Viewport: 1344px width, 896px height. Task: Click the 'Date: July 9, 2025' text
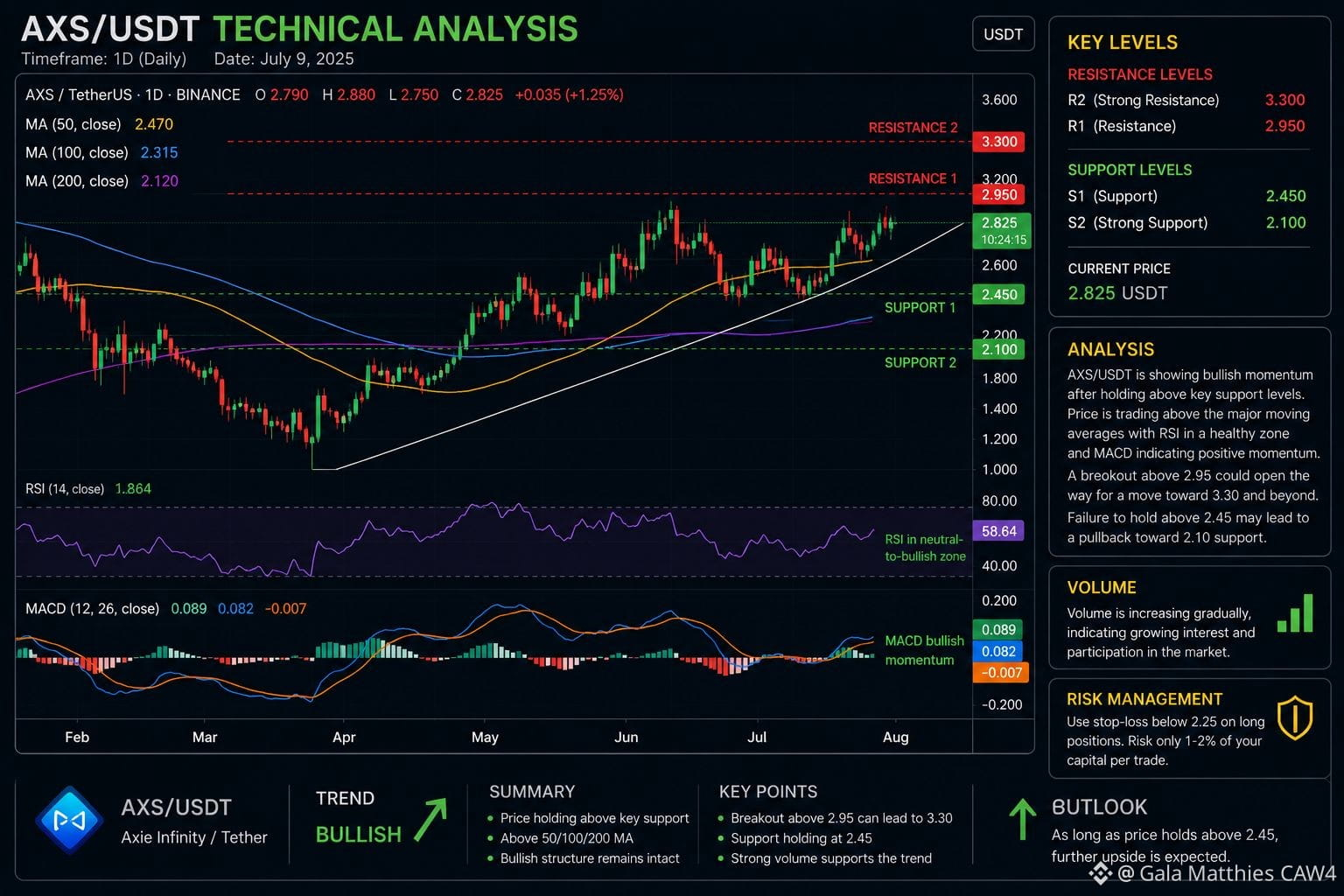283,59
